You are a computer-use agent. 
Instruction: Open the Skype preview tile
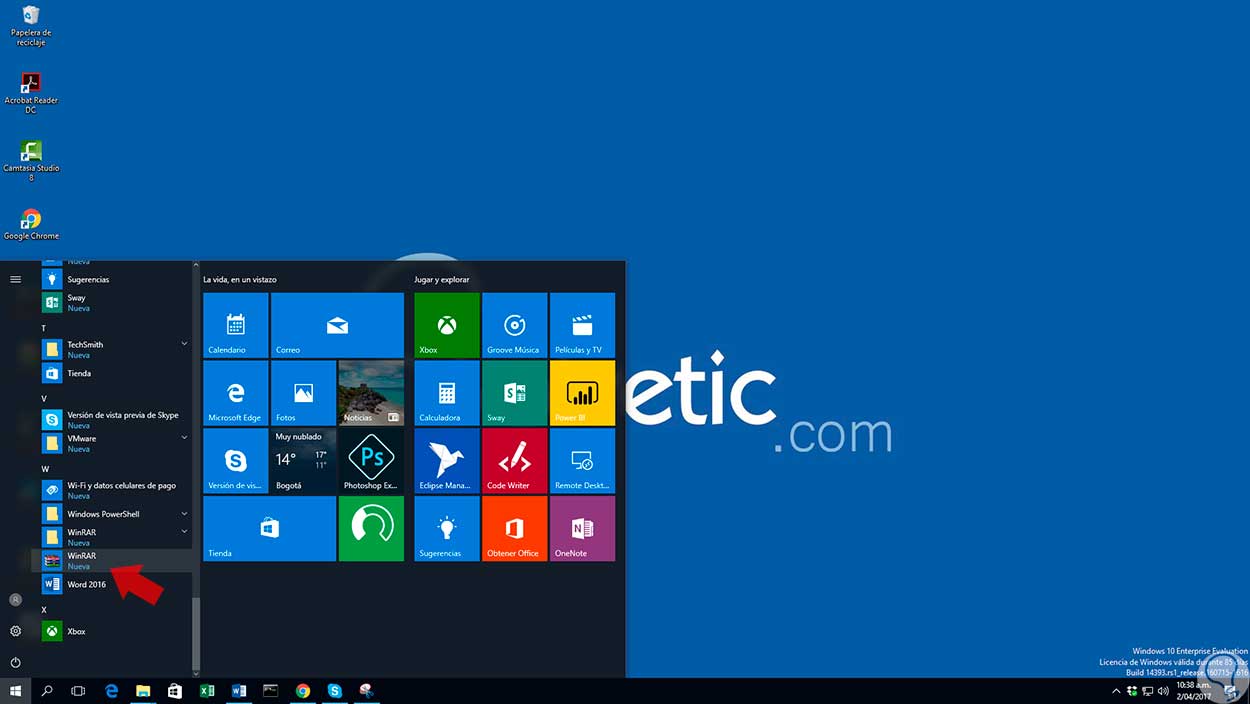235,461
